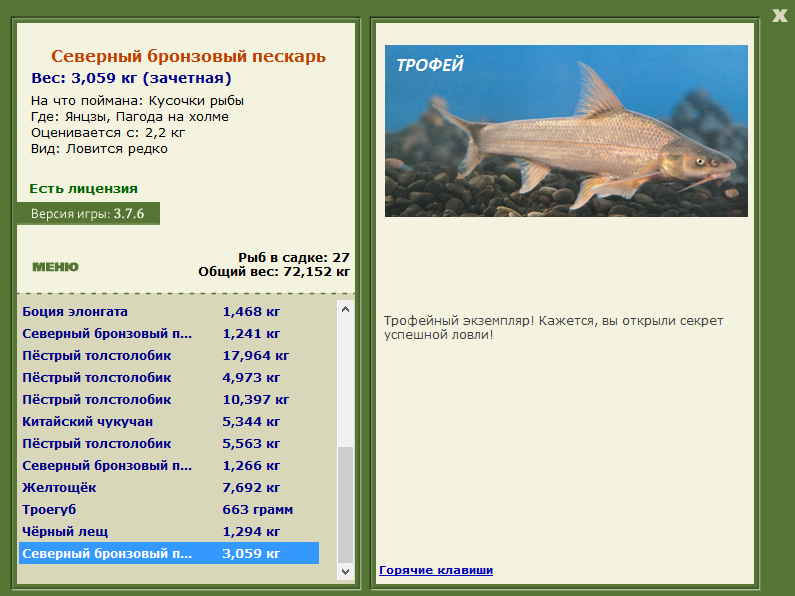This screenshot has height=596, width=795.
Task: Select the Троегуб 663 грамм row
Action: [x=169, y=509]
